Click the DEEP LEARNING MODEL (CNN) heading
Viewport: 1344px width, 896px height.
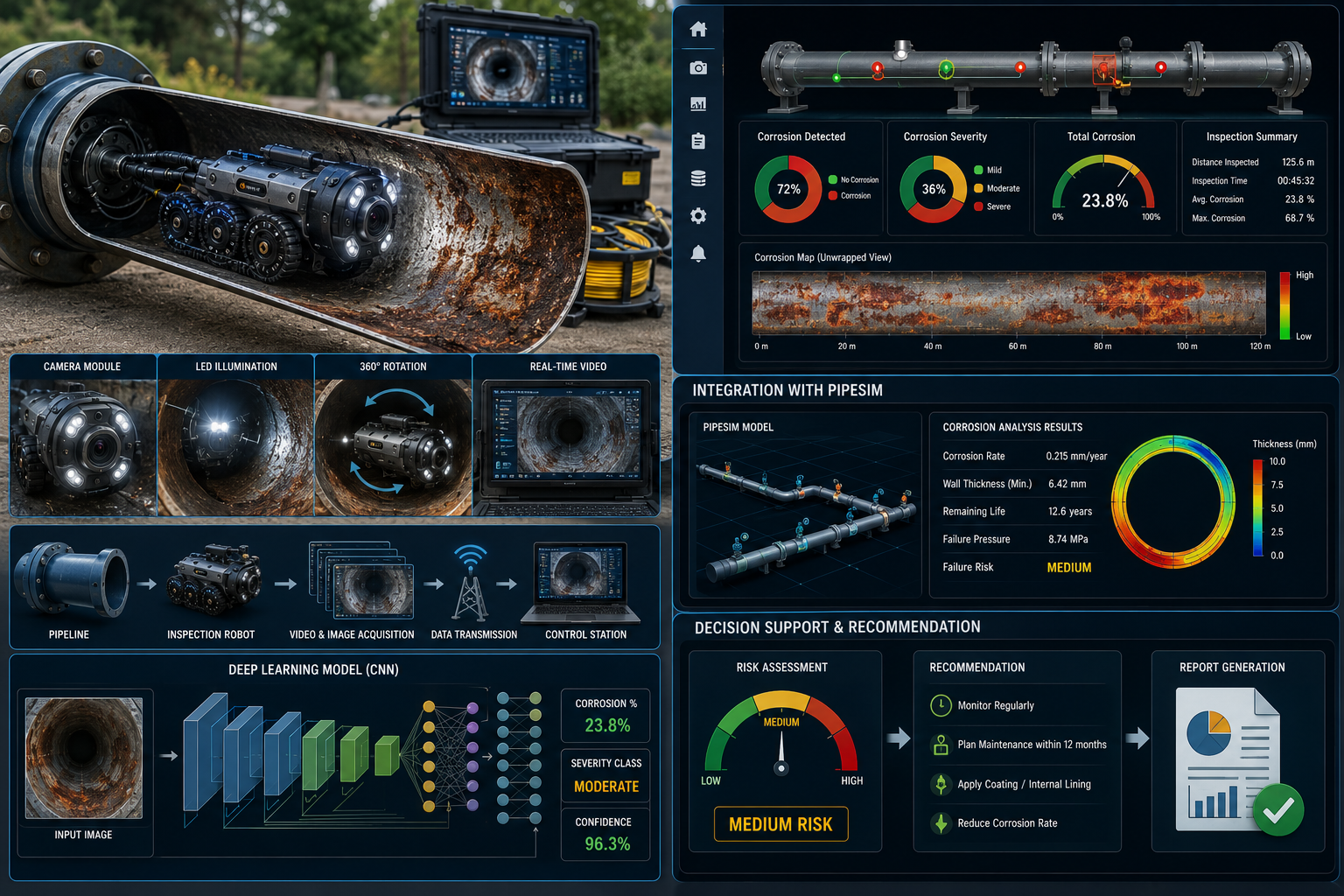pos(313,669)
